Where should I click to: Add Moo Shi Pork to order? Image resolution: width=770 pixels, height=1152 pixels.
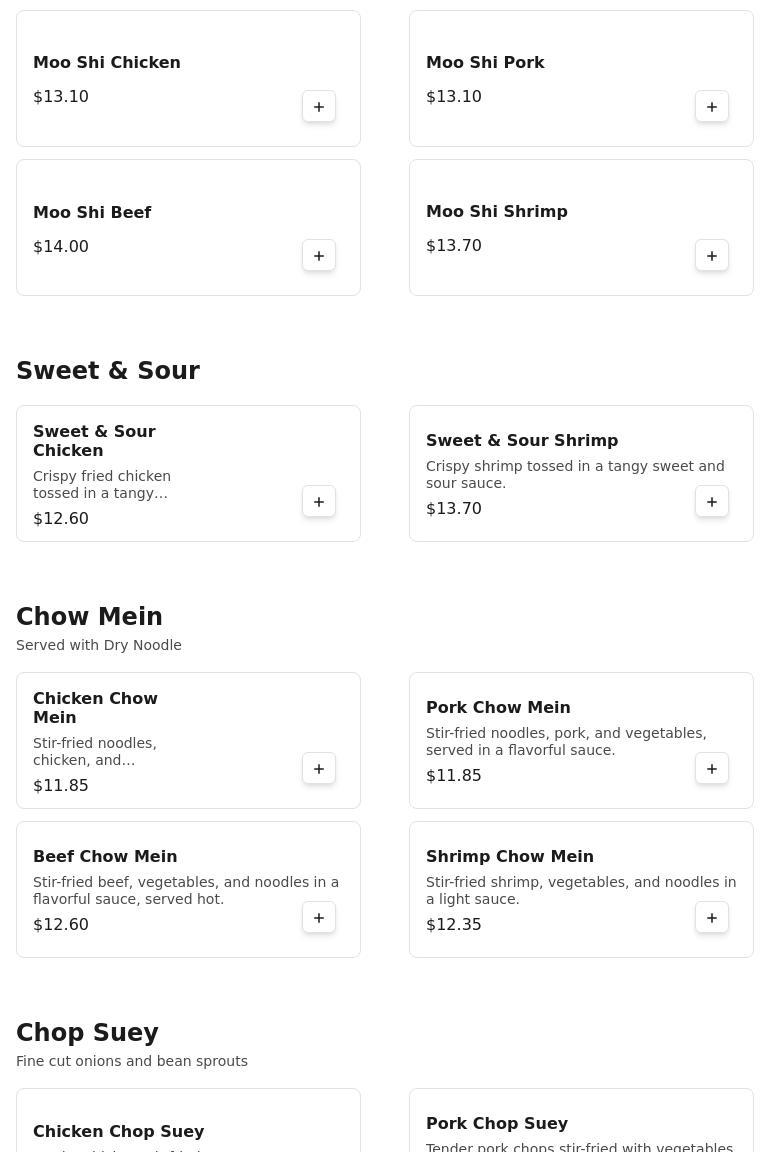coord(712,107)
